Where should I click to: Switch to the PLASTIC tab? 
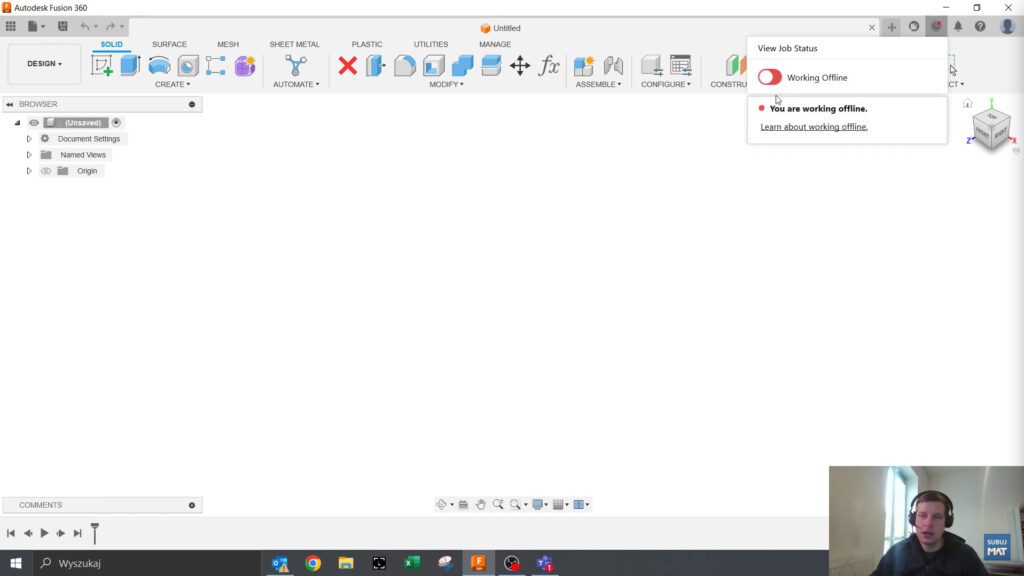click(367, 44)
